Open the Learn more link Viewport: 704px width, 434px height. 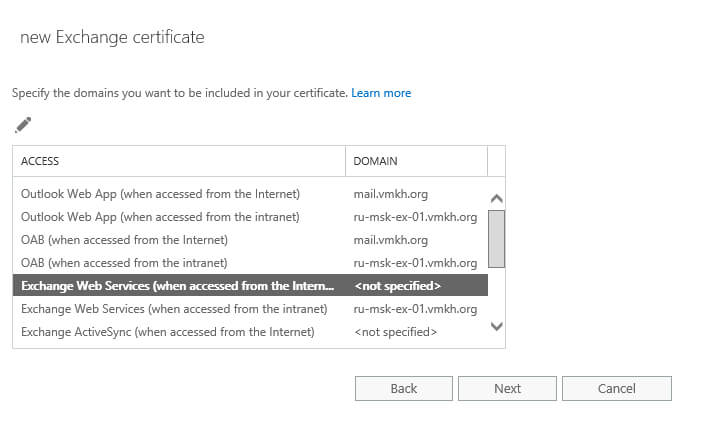(x=381, y=93)
